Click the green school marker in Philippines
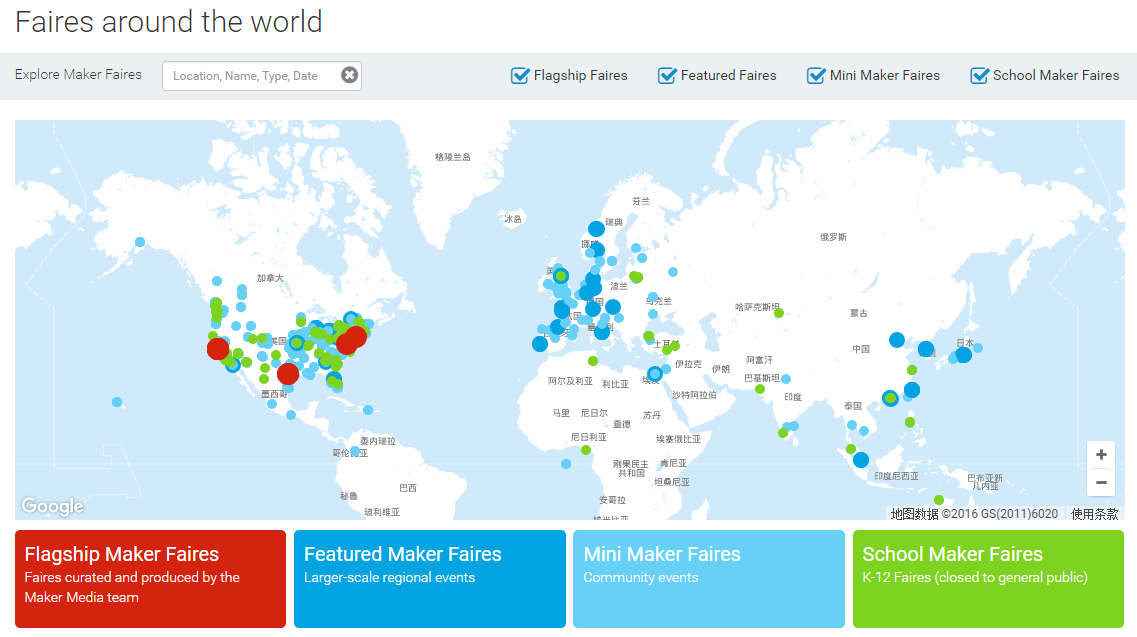The height and width of the screenshot is (637, 1137). (910, 422)
